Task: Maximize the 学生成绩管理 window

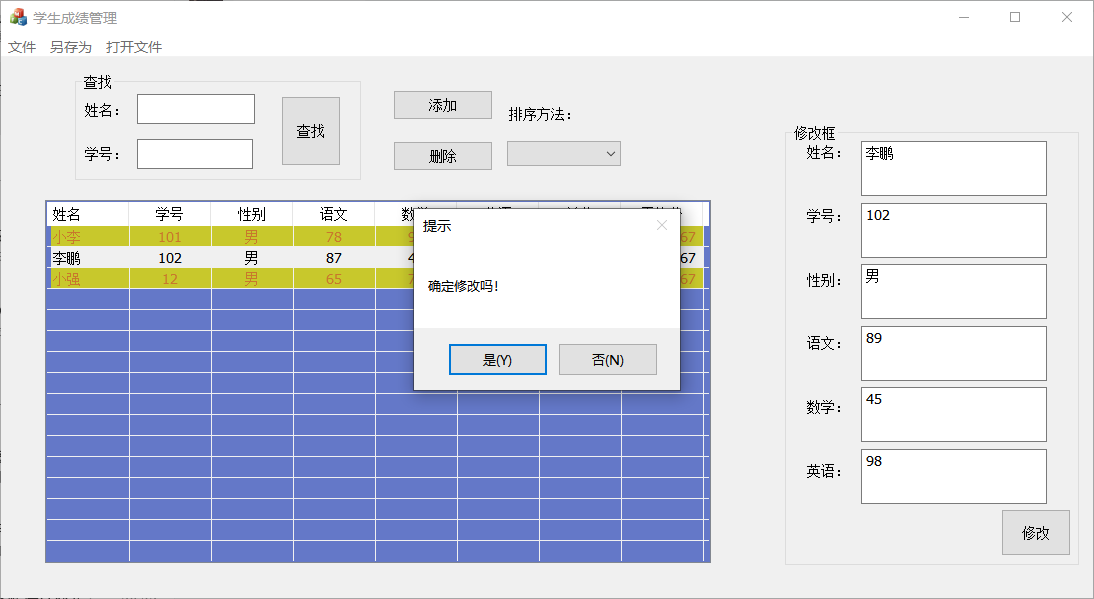Action: (1015, 17)
